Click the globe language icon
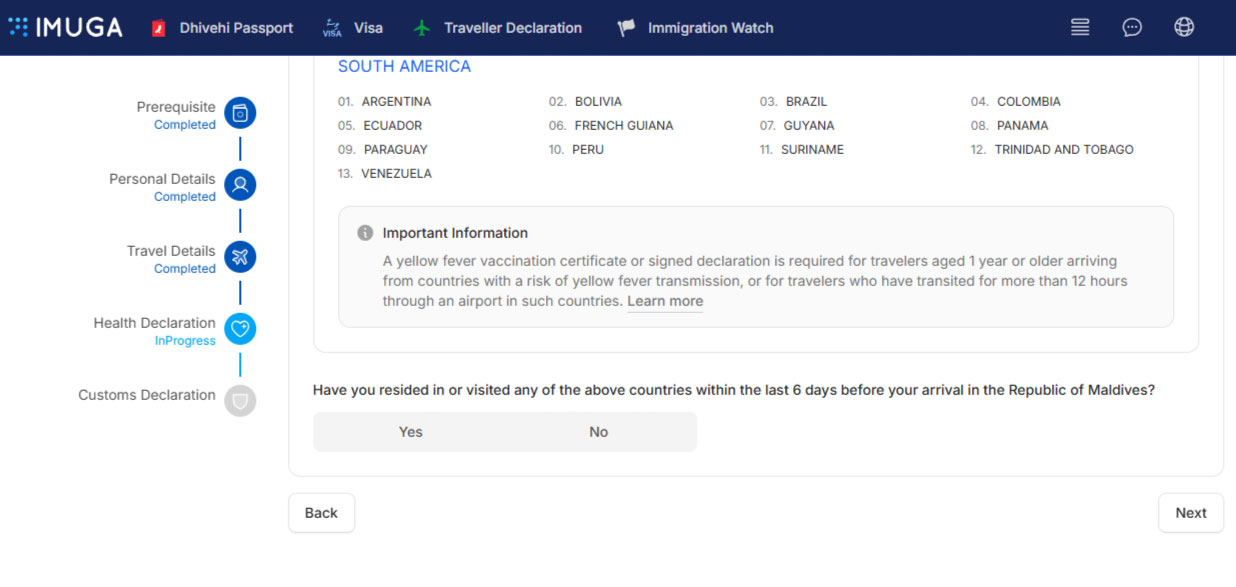 pyautogui.click(x=1184, y=27)
